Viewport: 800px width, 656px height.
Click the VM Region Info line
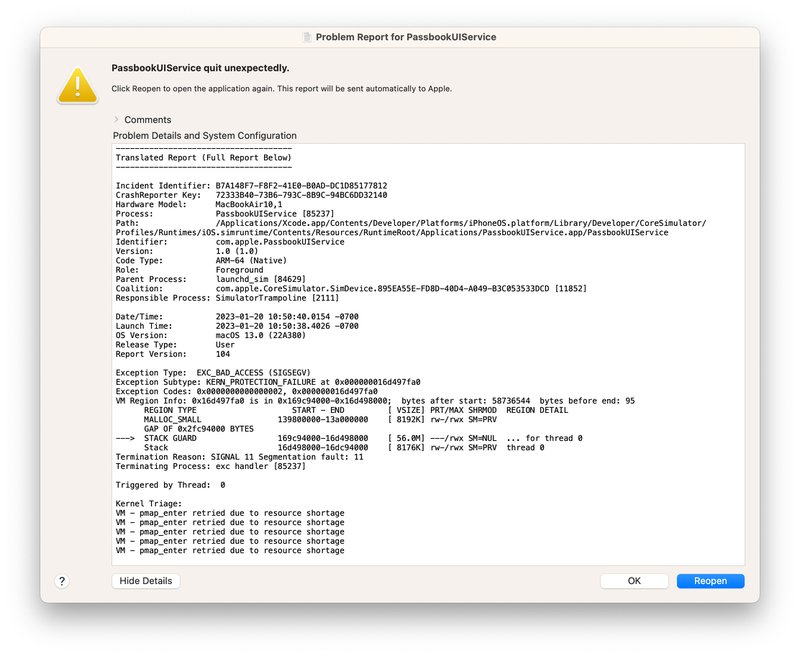pyautogui.click(x=375, y=401)
